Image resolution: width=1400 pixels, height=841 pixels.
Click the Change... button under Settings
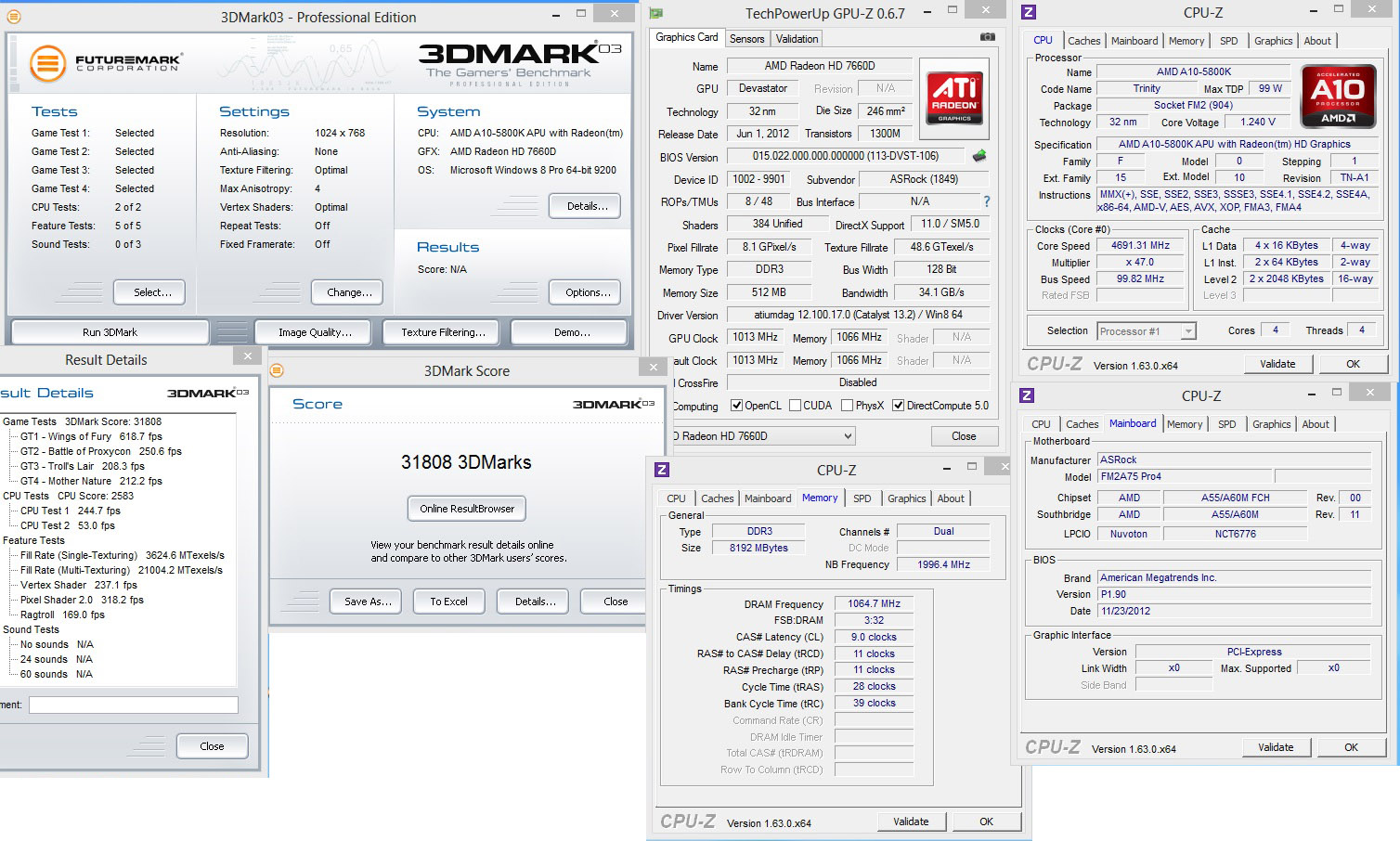(347, 292)
